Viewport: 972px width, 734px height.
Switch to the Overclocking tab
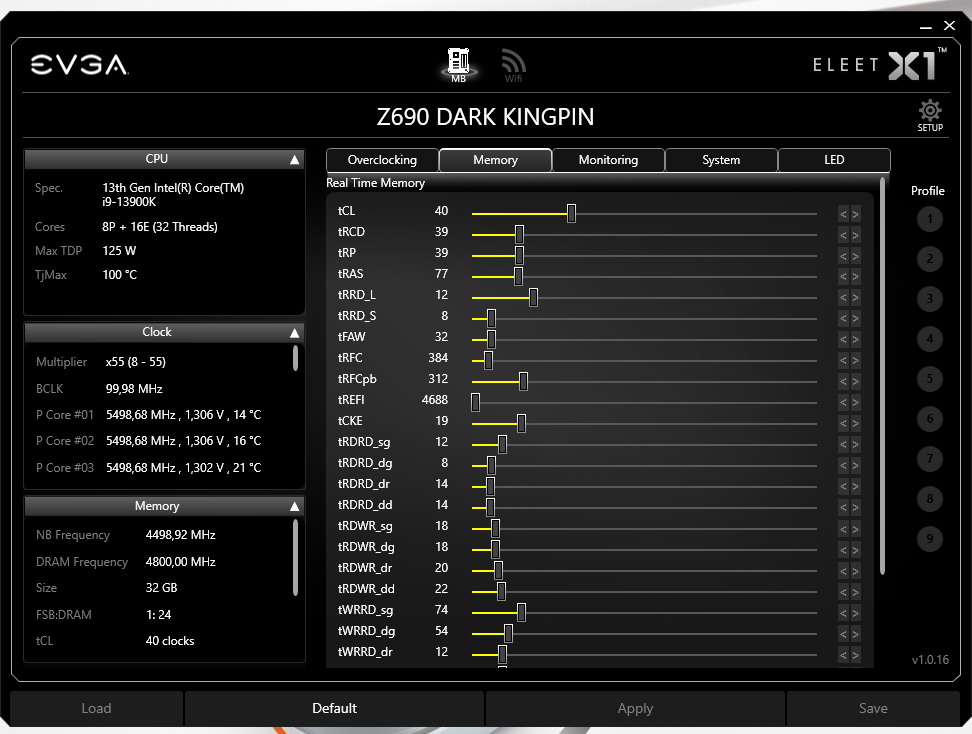pos(381,159)
